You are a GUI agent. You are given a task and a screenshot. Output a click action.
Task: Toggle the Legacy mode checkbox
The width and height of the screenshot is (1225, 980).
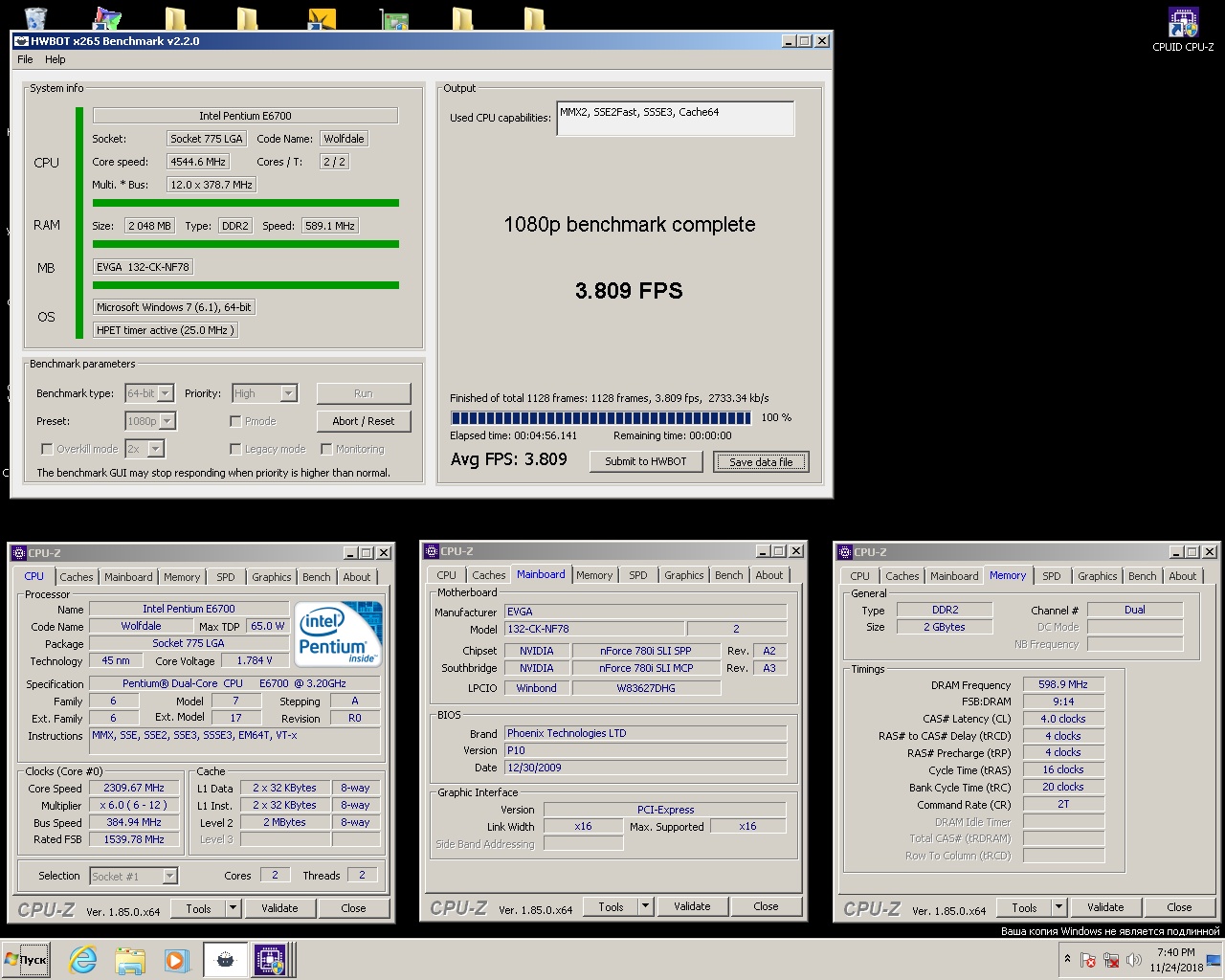click(235, 449)
